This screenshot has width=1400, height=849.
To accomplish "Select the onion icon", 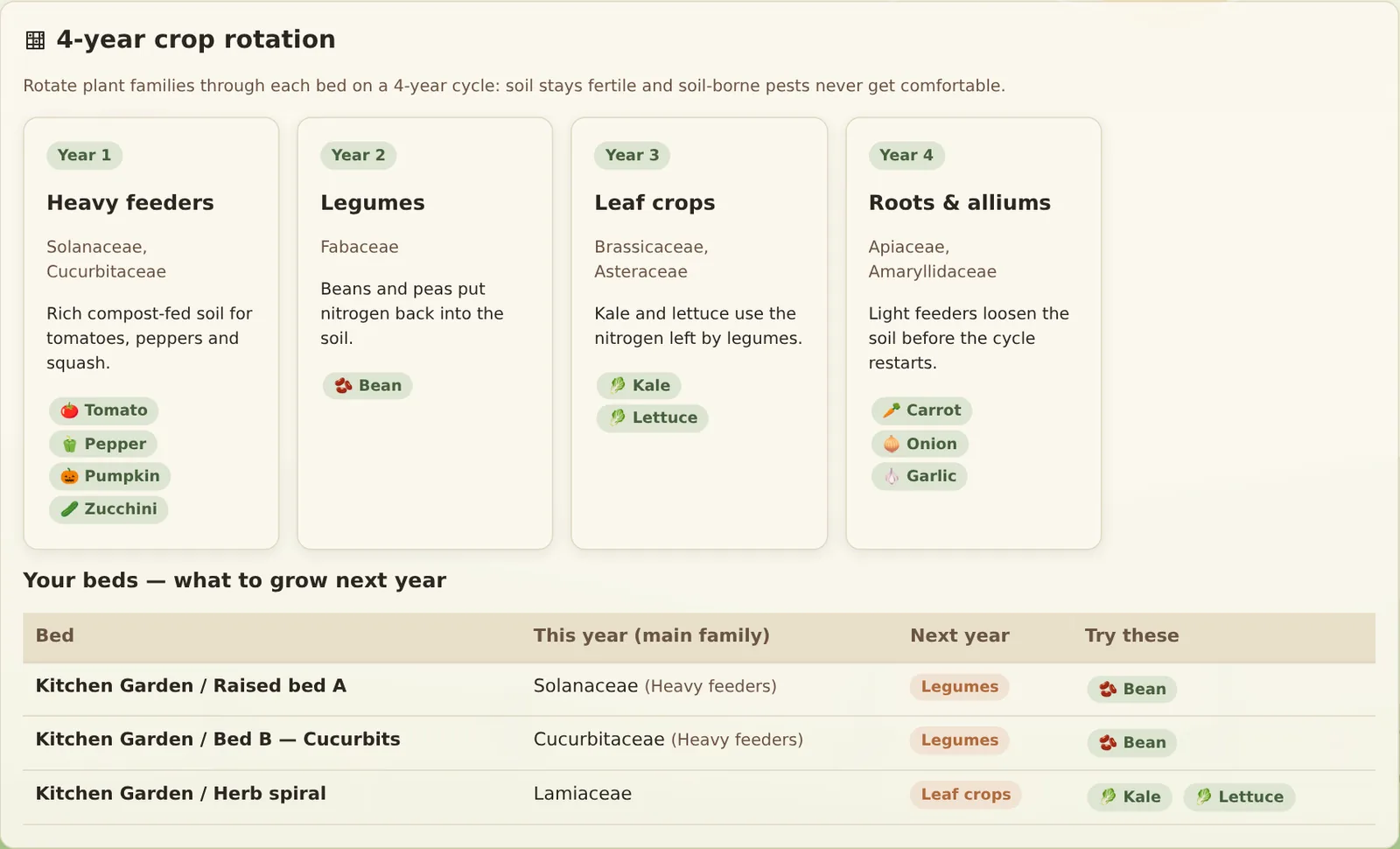I will 892,444.
